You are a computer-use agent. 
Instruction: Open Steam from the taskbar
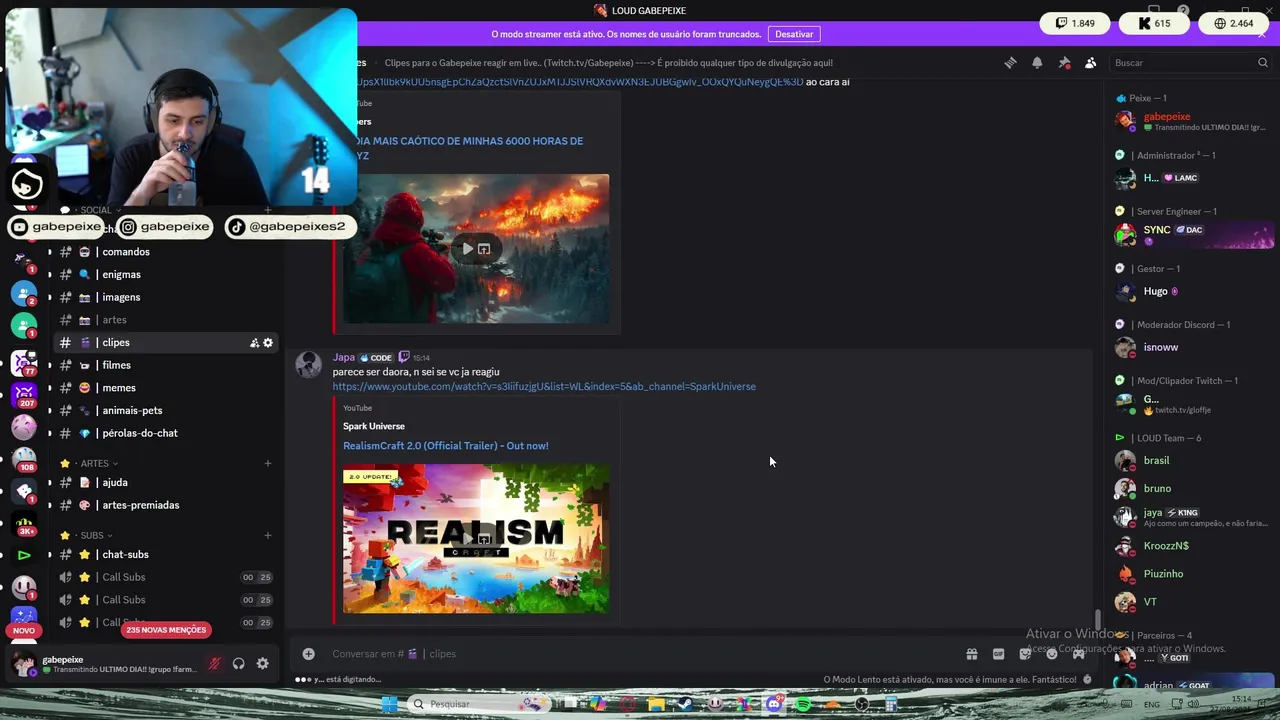pos(686,705)
